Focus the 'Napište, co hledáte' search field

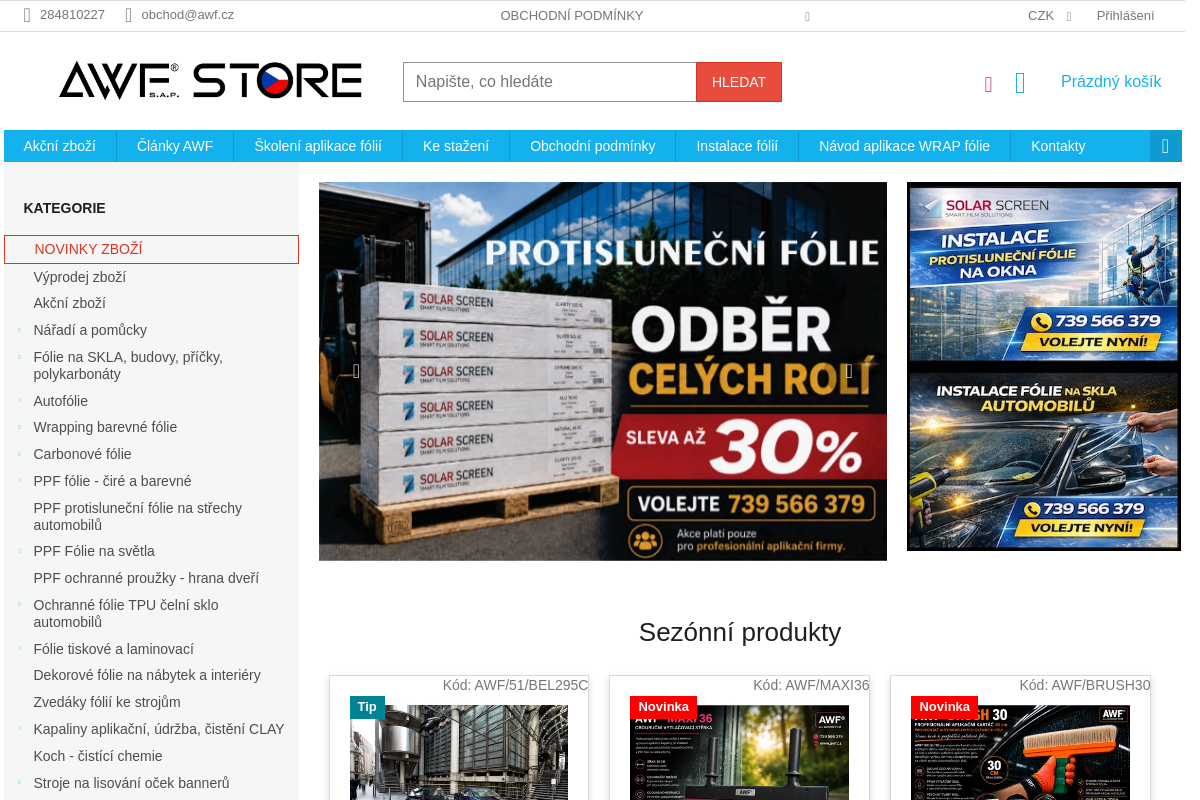[x=550, y=82]
